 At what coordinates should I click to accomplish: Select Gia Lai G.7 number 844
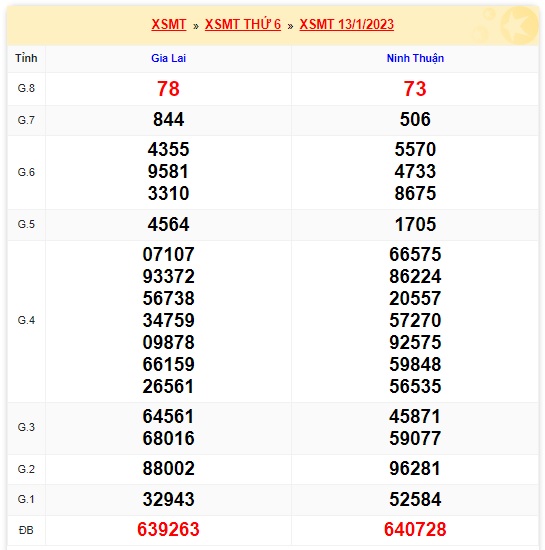click(x=168, y=120)
